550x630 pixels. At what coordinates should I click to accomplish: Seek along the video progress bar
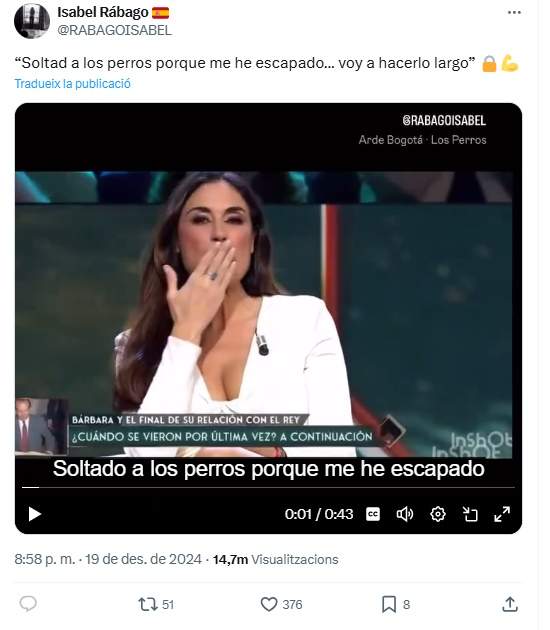268,487
